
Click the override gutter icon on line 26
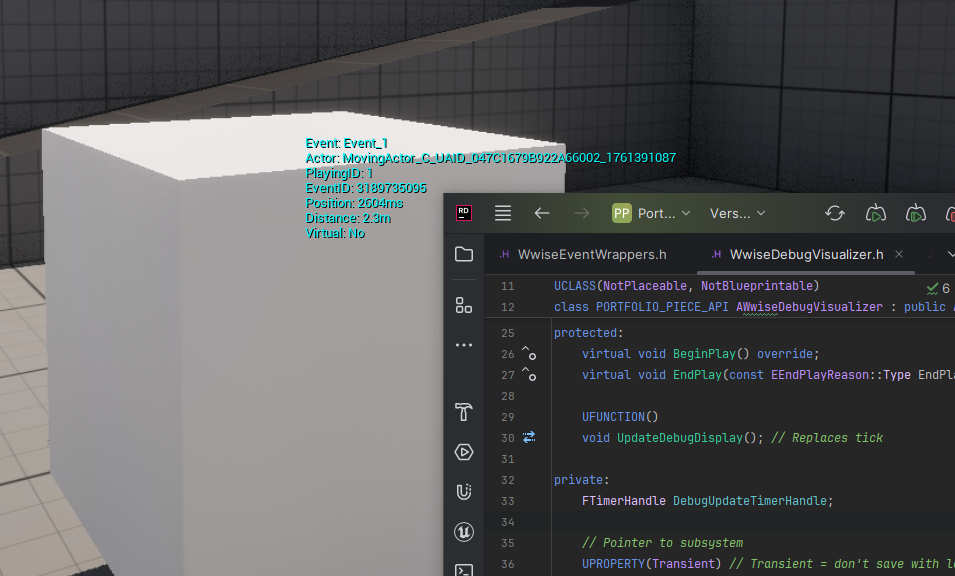[x=529, y=353]
